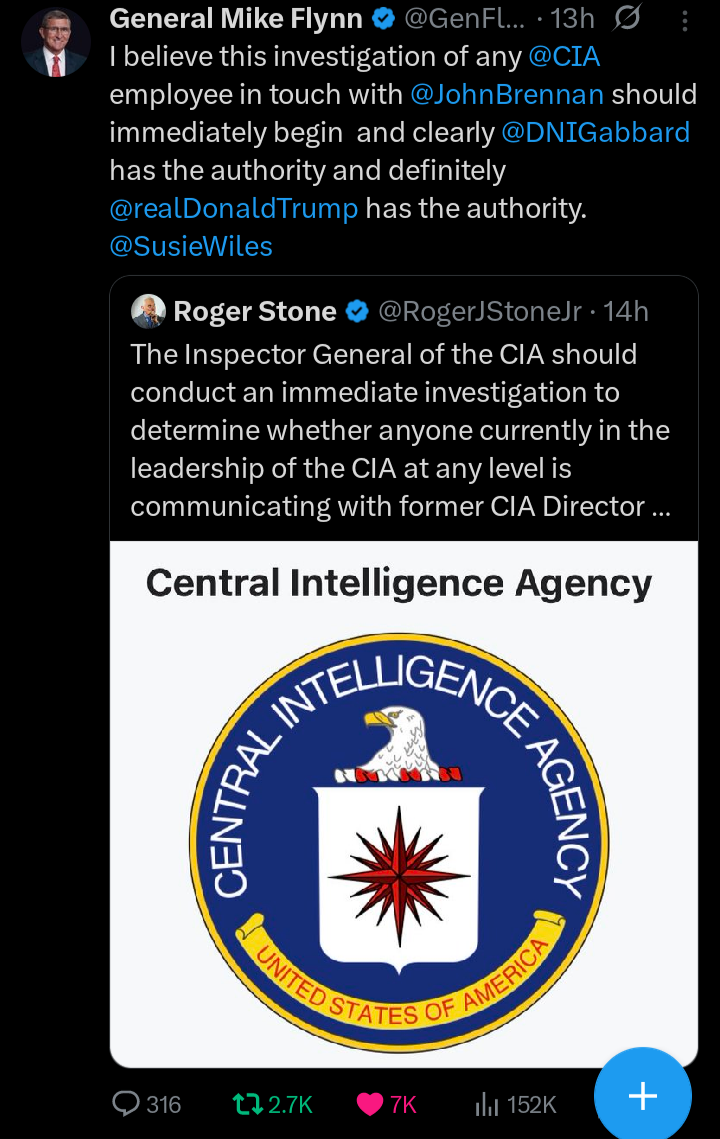Like the tweet with heart icon
The height and width of the screenshot is (1139, 720).
(371, 1104)
